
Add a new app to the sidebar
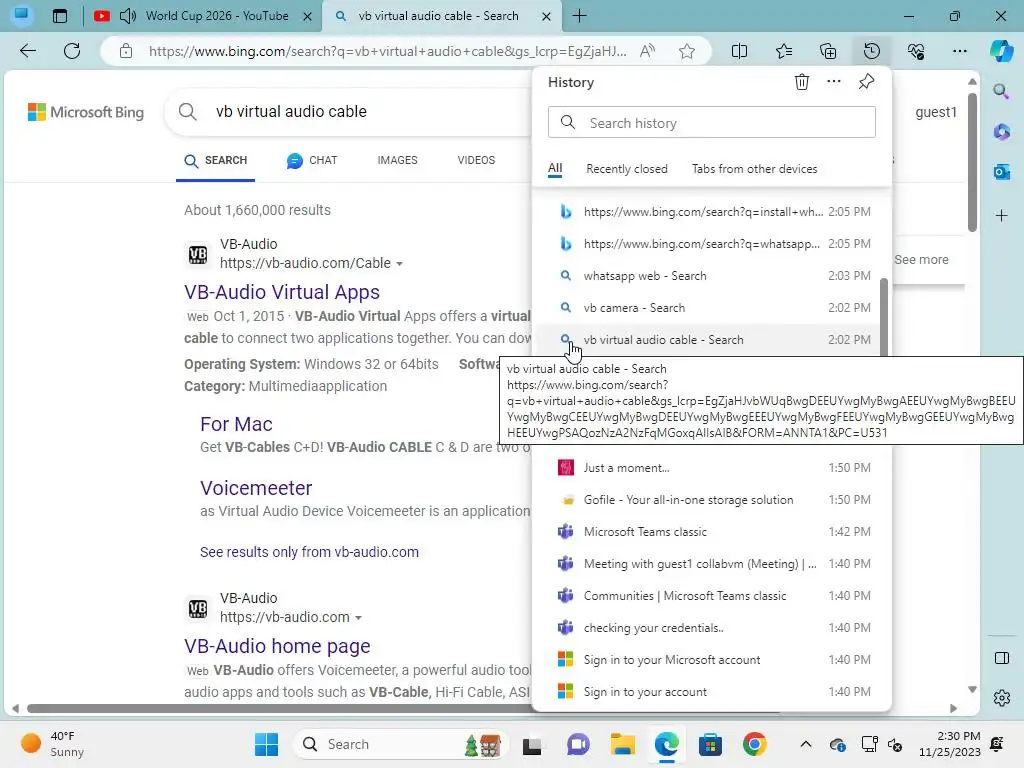[x=1001, y=216]
